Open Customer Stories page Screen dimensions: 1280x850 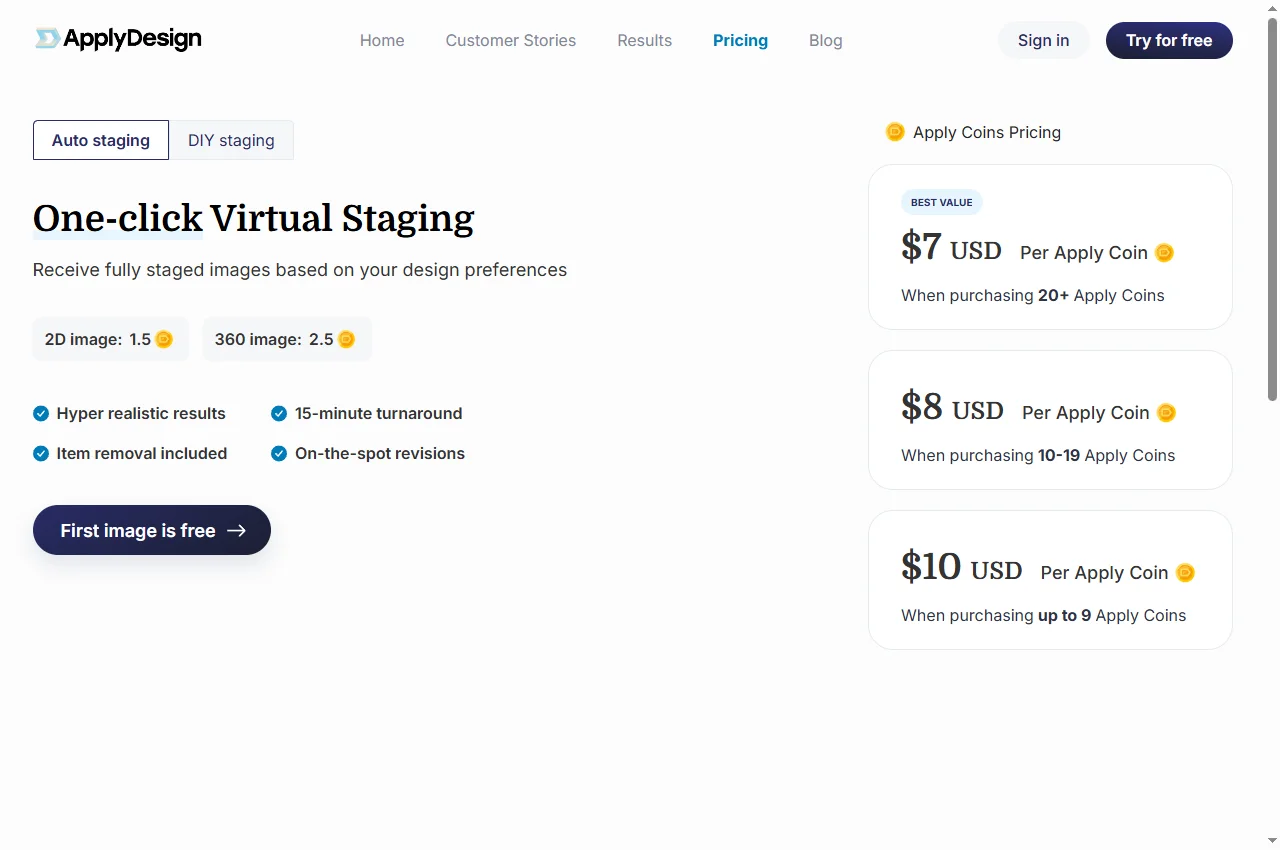511,40
